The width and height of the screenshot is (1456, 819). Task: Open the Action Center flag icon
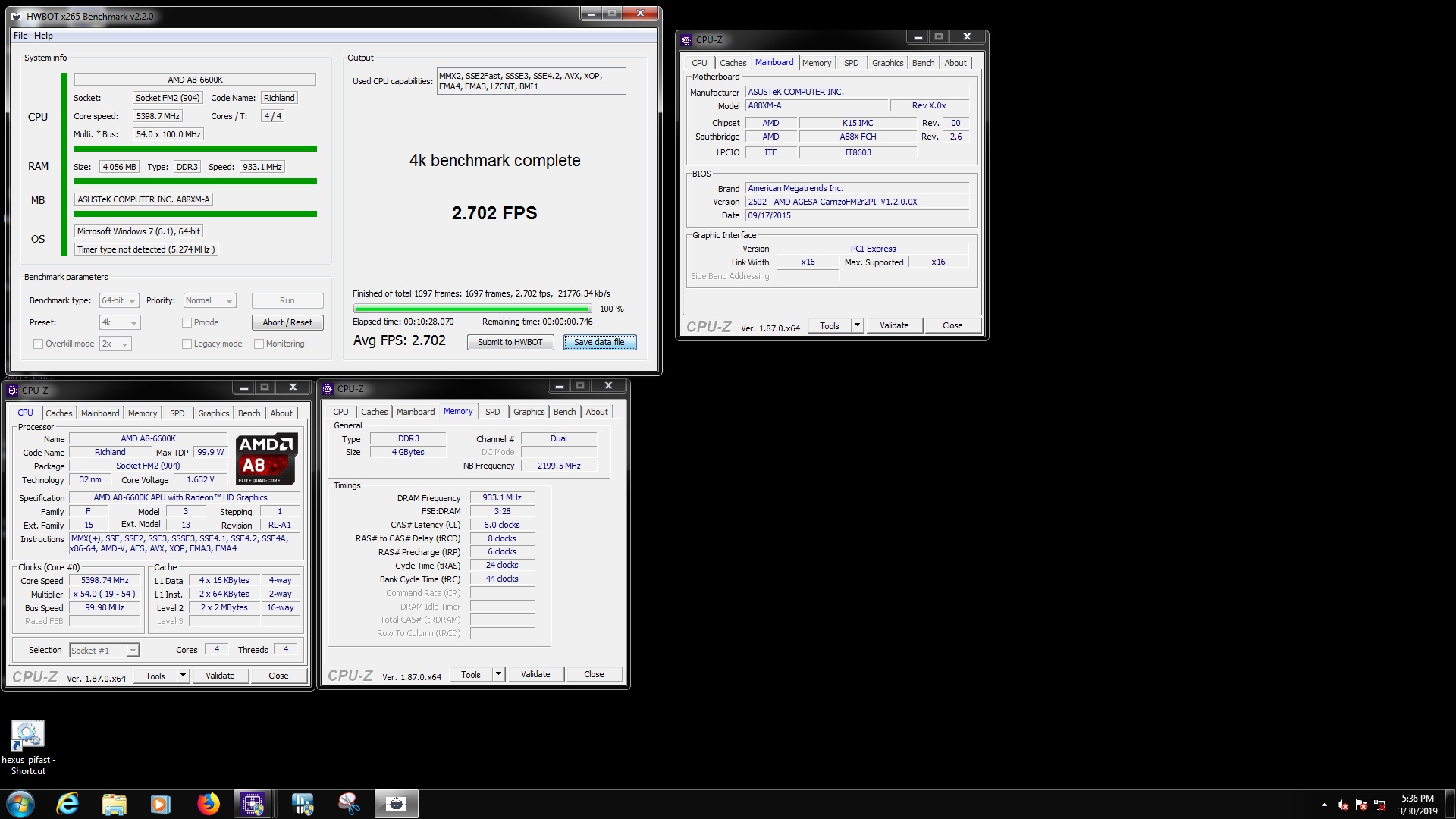(x=1361, y=805)
